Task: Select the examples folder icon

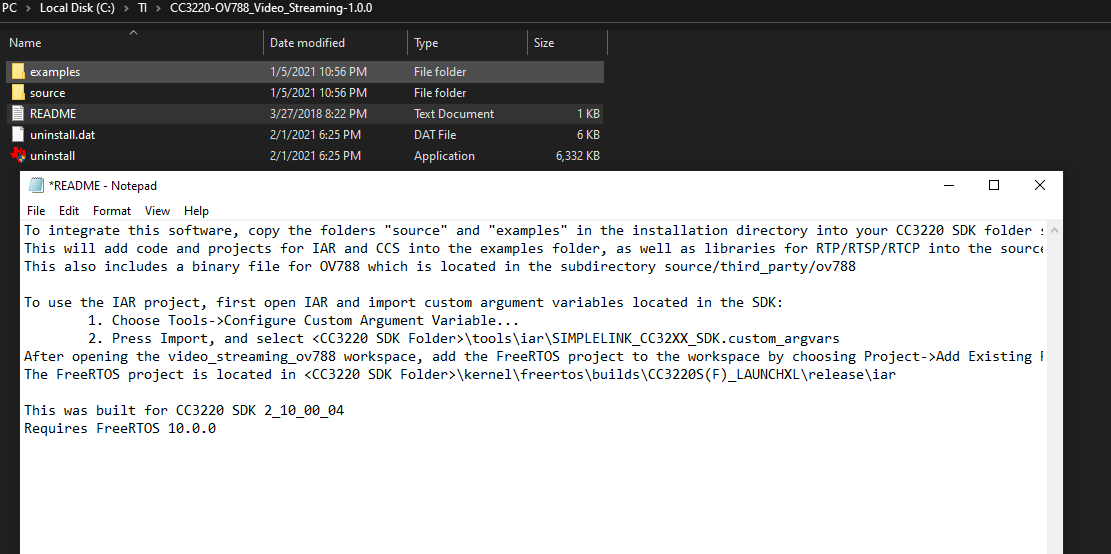Action: pyautogui.click(x=18, y=72)
